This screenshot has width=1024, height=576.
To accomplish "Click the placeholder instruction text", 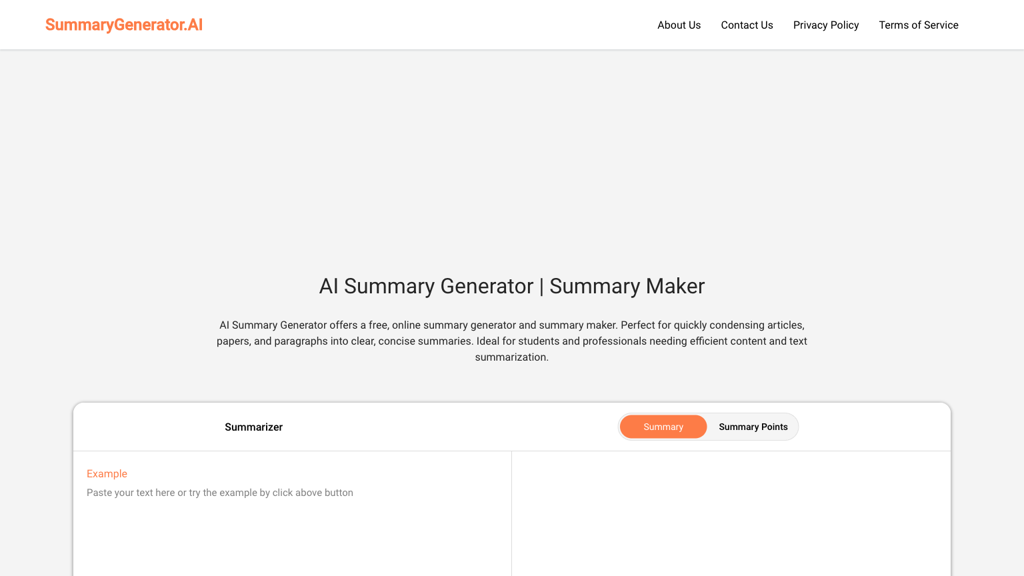I will pos(220,492).
